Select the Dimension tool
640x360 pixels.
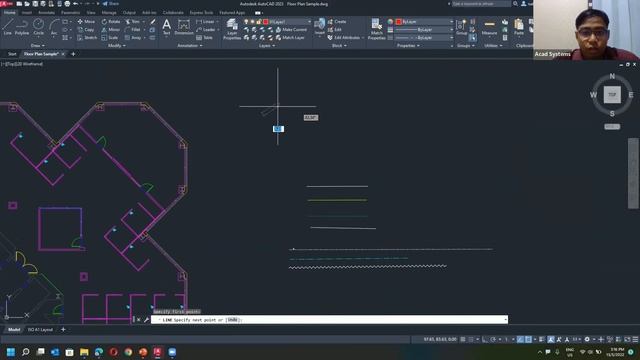point(184,27)
